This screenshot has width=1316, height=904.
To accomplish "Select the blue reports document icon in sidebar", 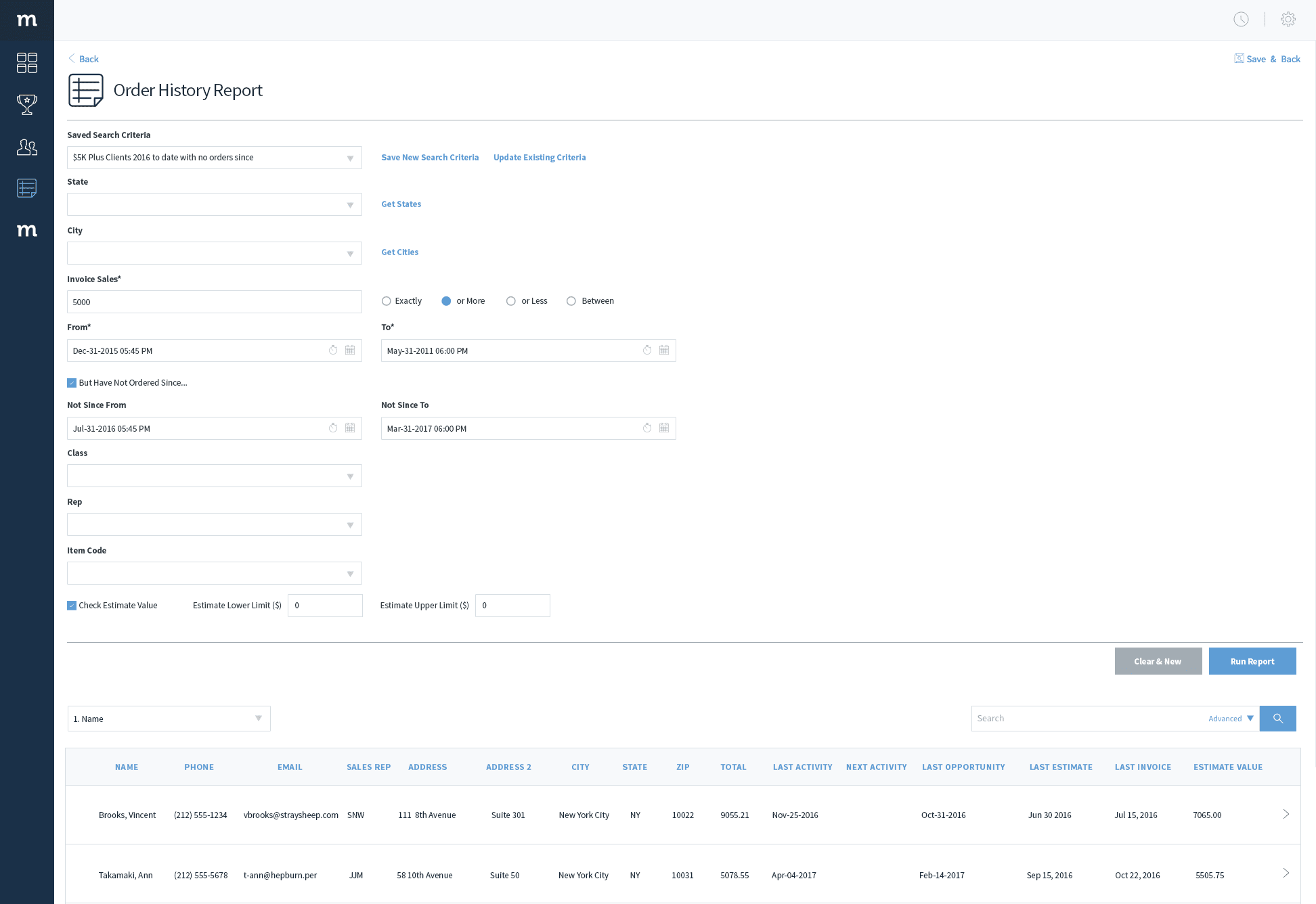I will click(x=26, y=188).
